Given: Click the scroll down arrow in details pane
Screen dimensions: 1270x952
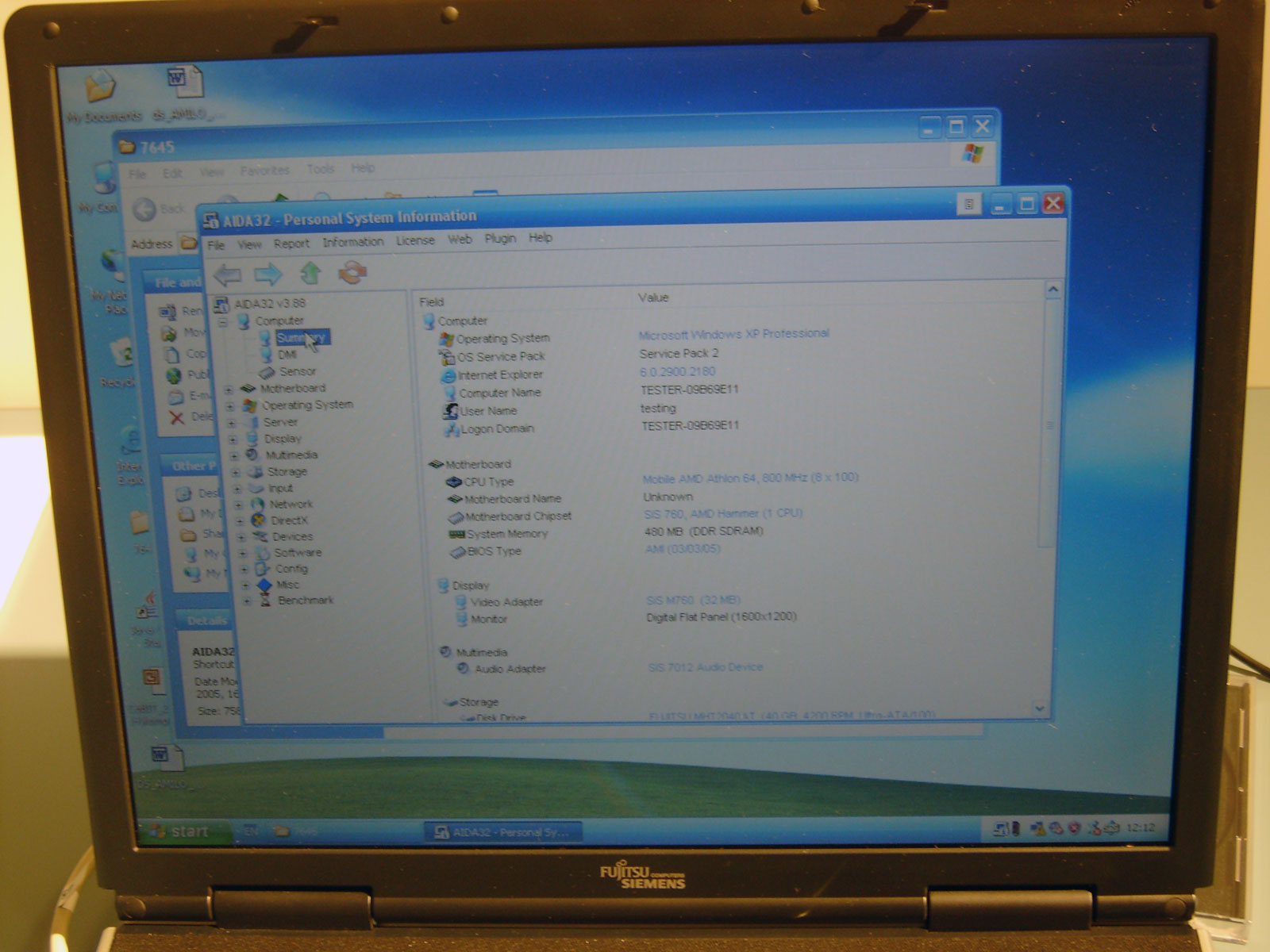Looking at the screenshot, I should pos(1040,708).
